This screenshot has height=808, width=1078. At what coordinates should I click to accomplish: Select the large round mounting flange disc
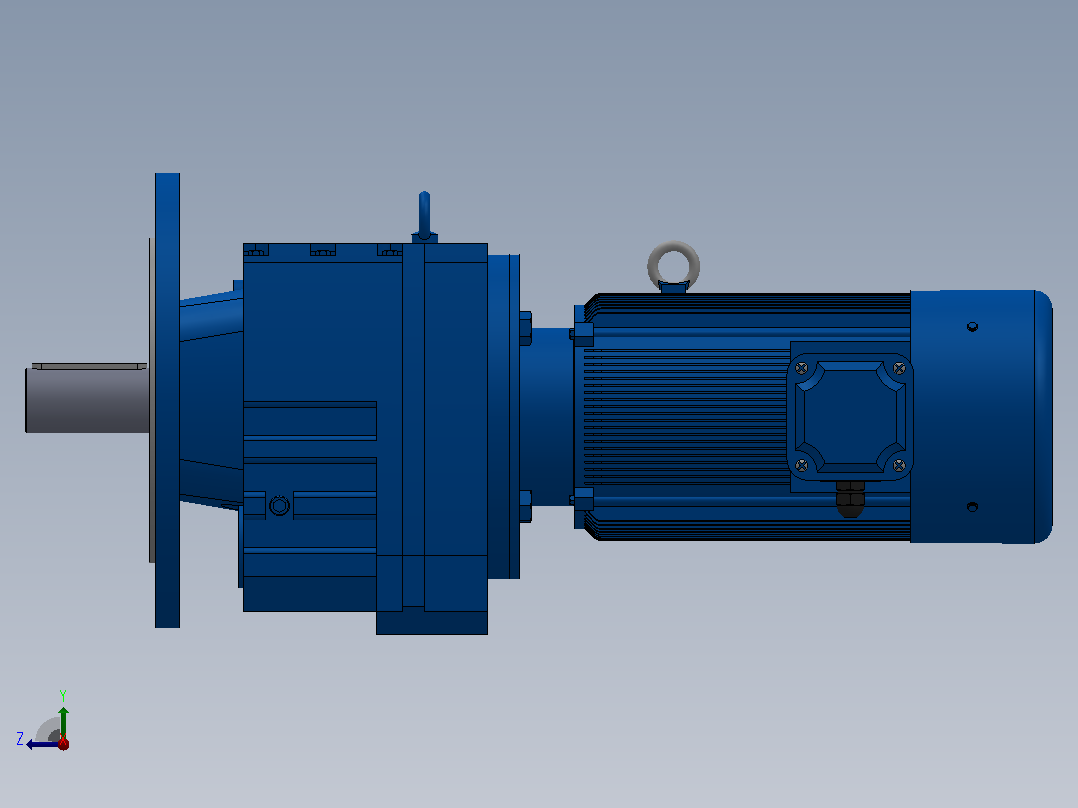coord(167,400)
